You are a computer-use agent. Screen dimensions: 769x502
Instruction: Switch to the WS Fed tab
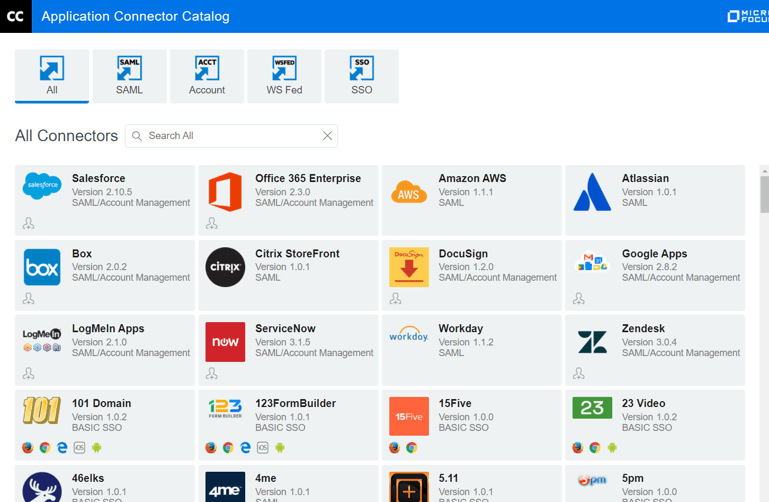tap(284, 76)
